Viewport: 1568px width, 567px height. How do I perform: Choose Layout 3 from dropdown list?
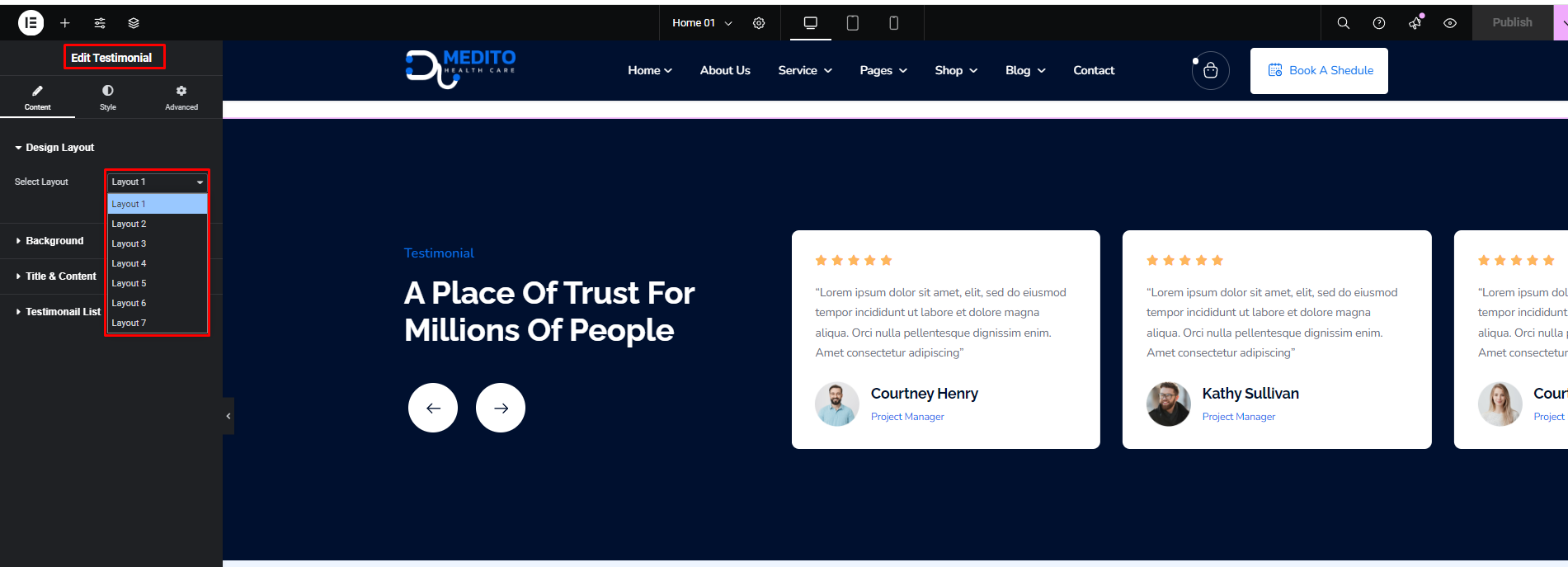click(129, 243)
